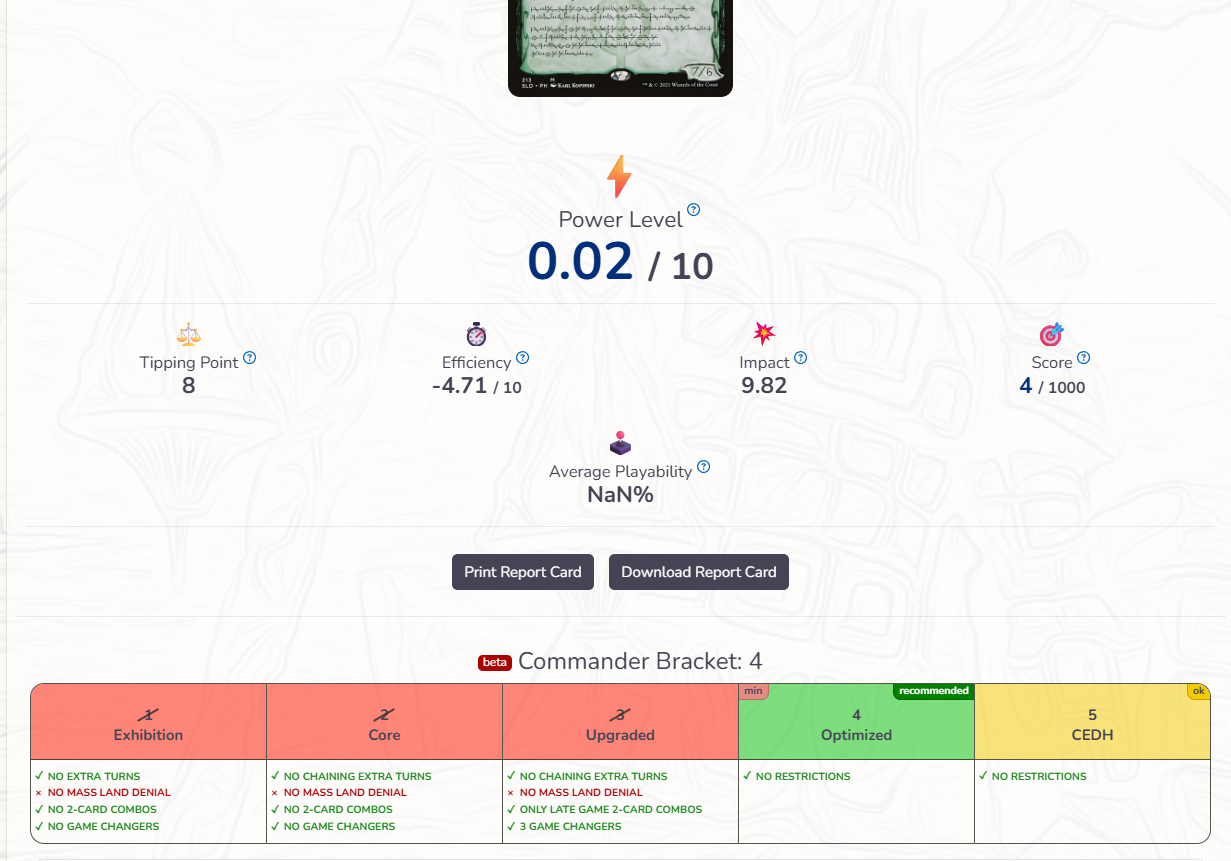Viewport: 1231px width, 861px height.
Task: Select the CEDH bracket 5 cell
Action: click(x=1092, y=724)
